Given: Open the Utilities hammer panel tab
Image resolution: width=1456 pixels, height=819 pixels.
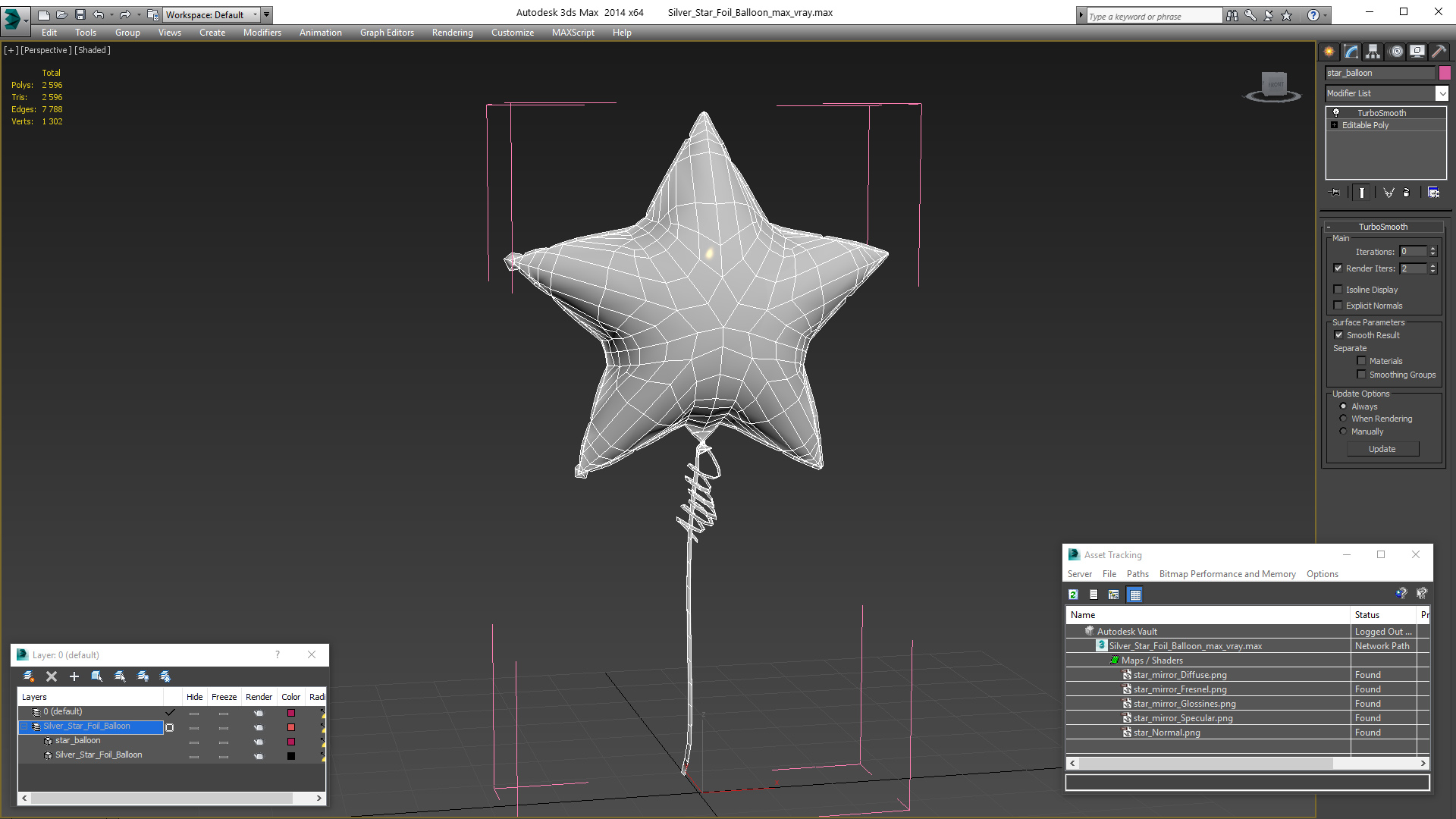Looking at the screenshot, I should [x=1439, y=52].
